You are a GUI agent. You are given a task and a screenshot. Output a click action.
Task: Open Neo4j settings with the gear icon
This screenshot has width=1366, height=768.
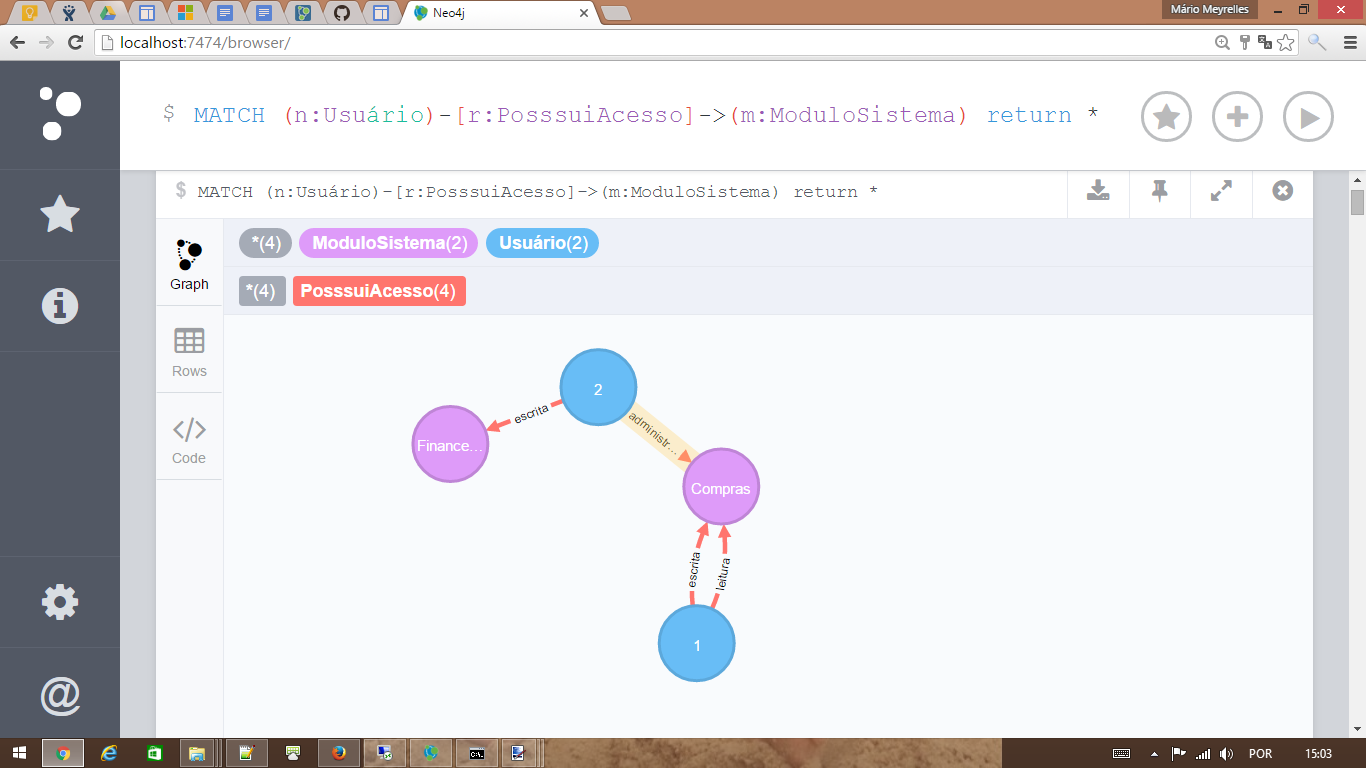59,601
